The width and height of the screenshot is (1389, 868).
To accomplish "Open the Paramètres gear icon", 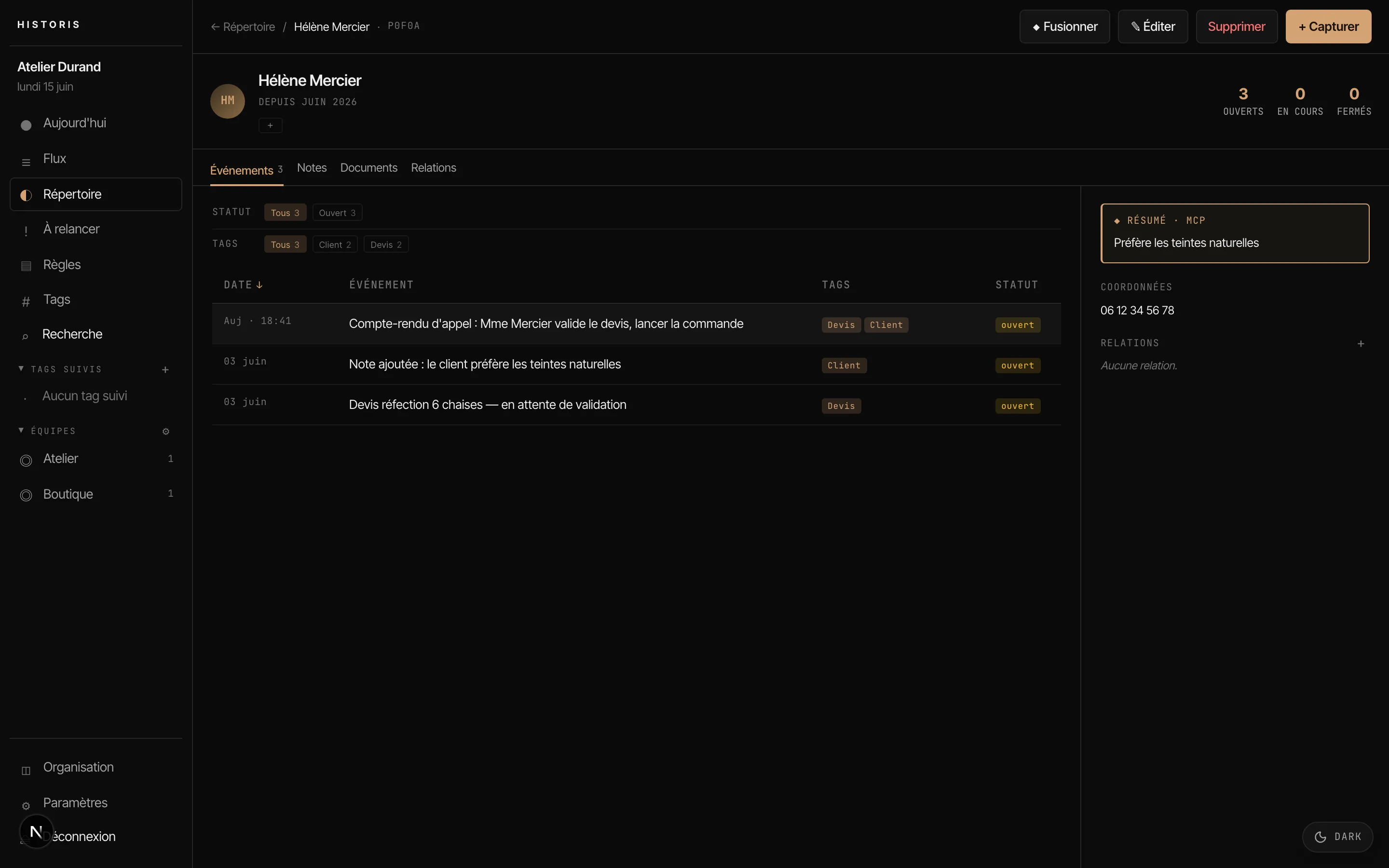I will coord(26,806).
